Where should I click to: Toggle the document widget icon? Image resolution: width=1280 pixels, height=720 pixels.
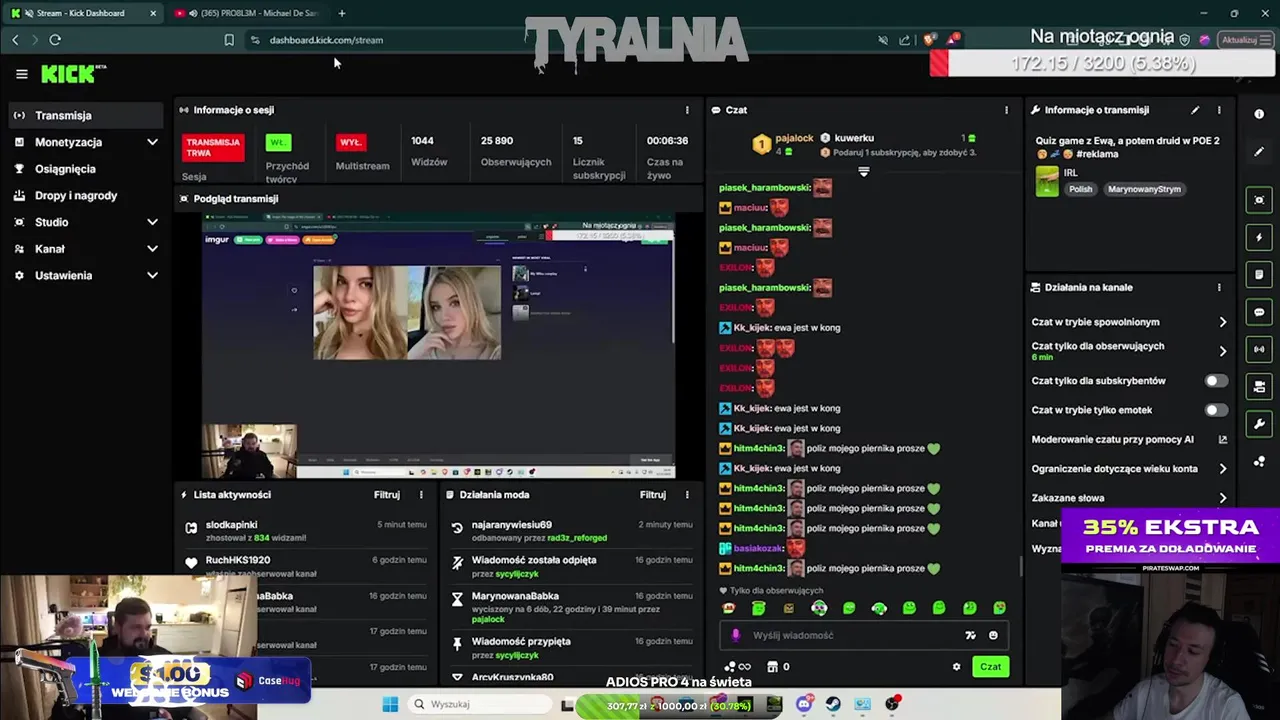(x=1259, y=274)
